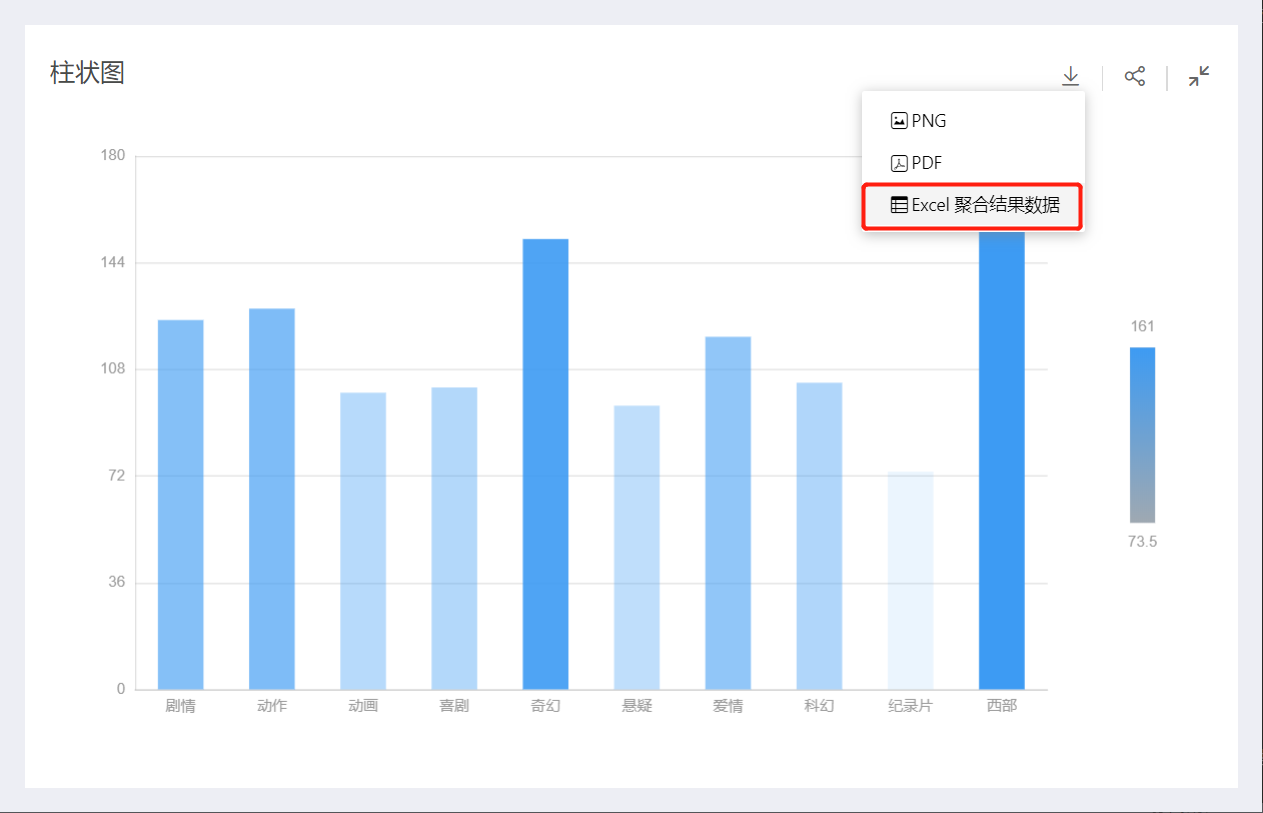Click the color gradient legend bar

click(1142, 435)
